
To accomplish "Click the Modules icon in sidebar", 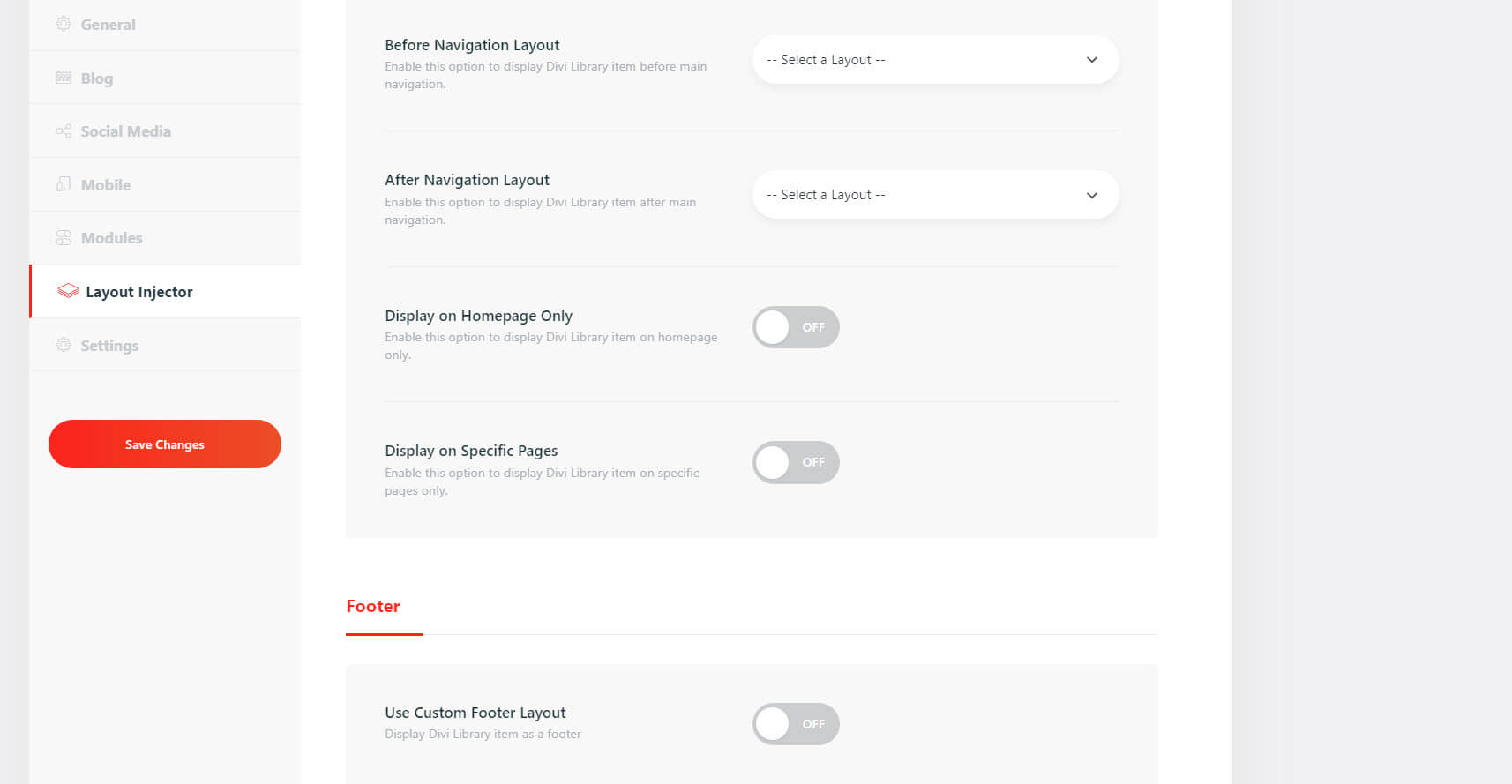I will (64, 238).
